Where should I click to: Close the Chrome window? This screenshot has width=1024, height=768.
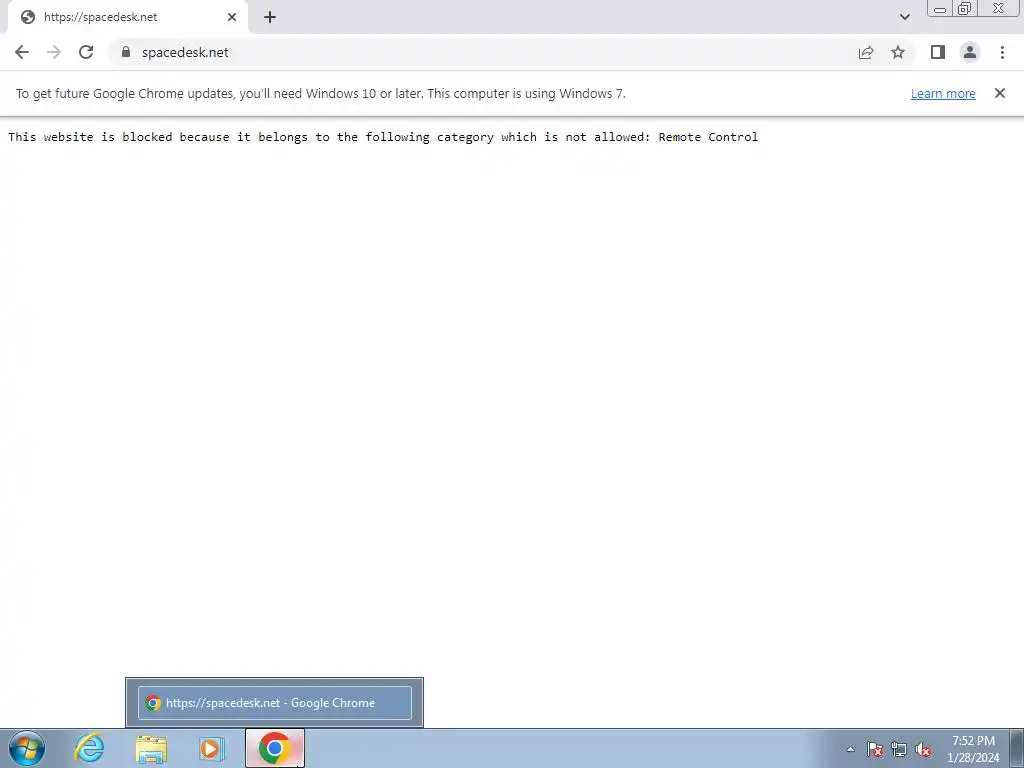(x=998, y=8)
